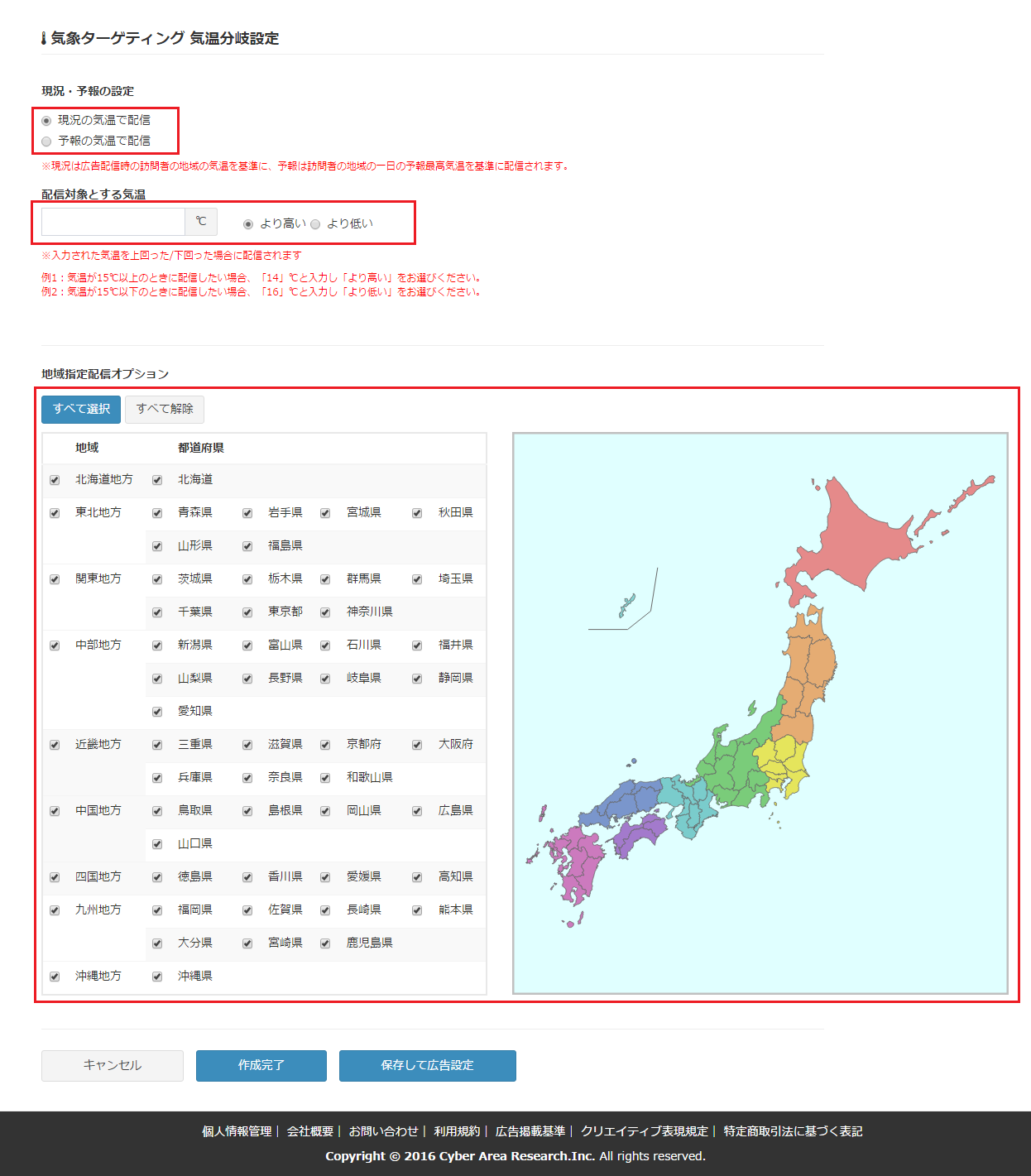
Task: Toggle 沖縄地方 region checkbox
Action: [x=55, y=977]
